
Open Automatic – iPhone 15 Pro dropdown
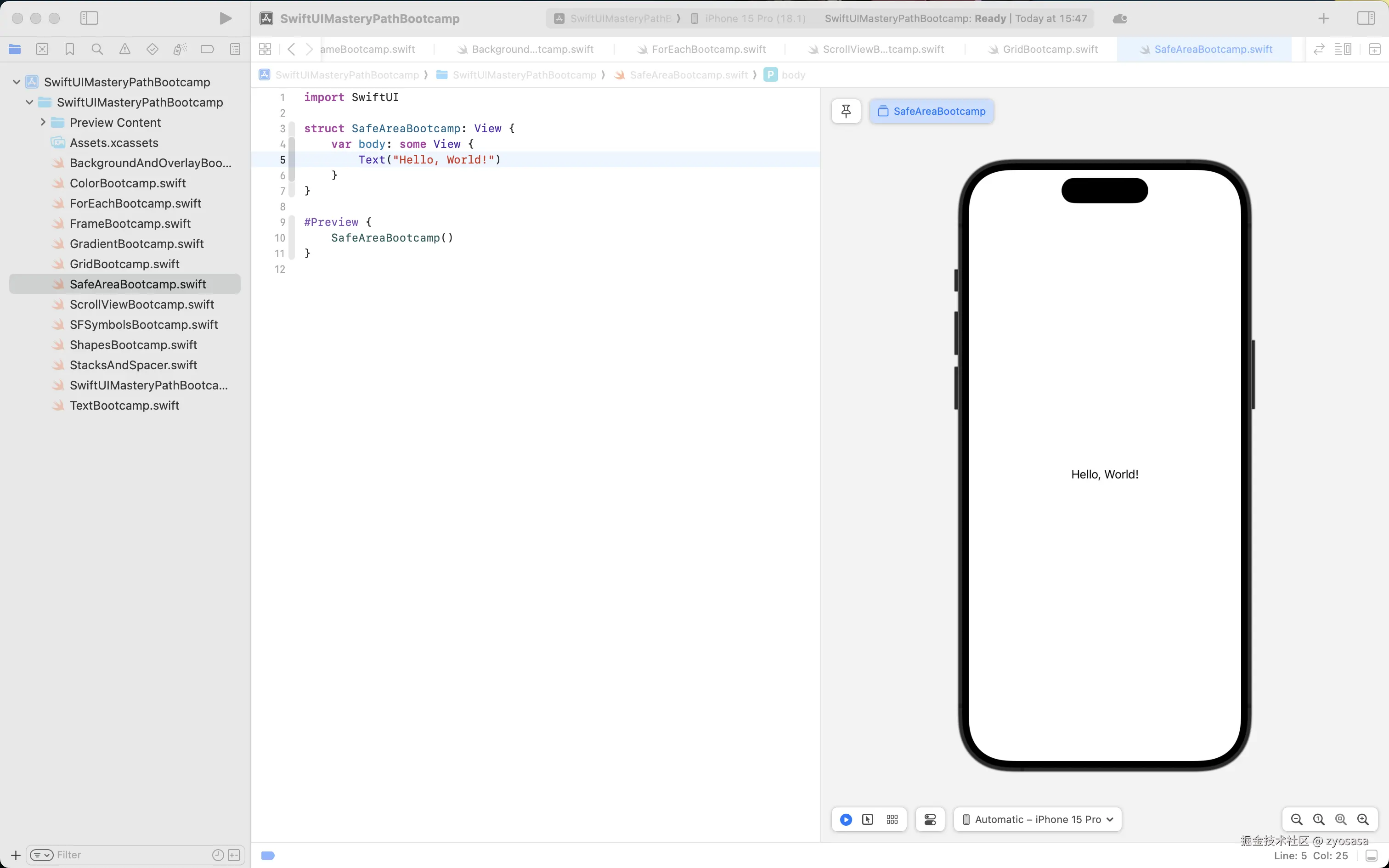click(1038, 819)
